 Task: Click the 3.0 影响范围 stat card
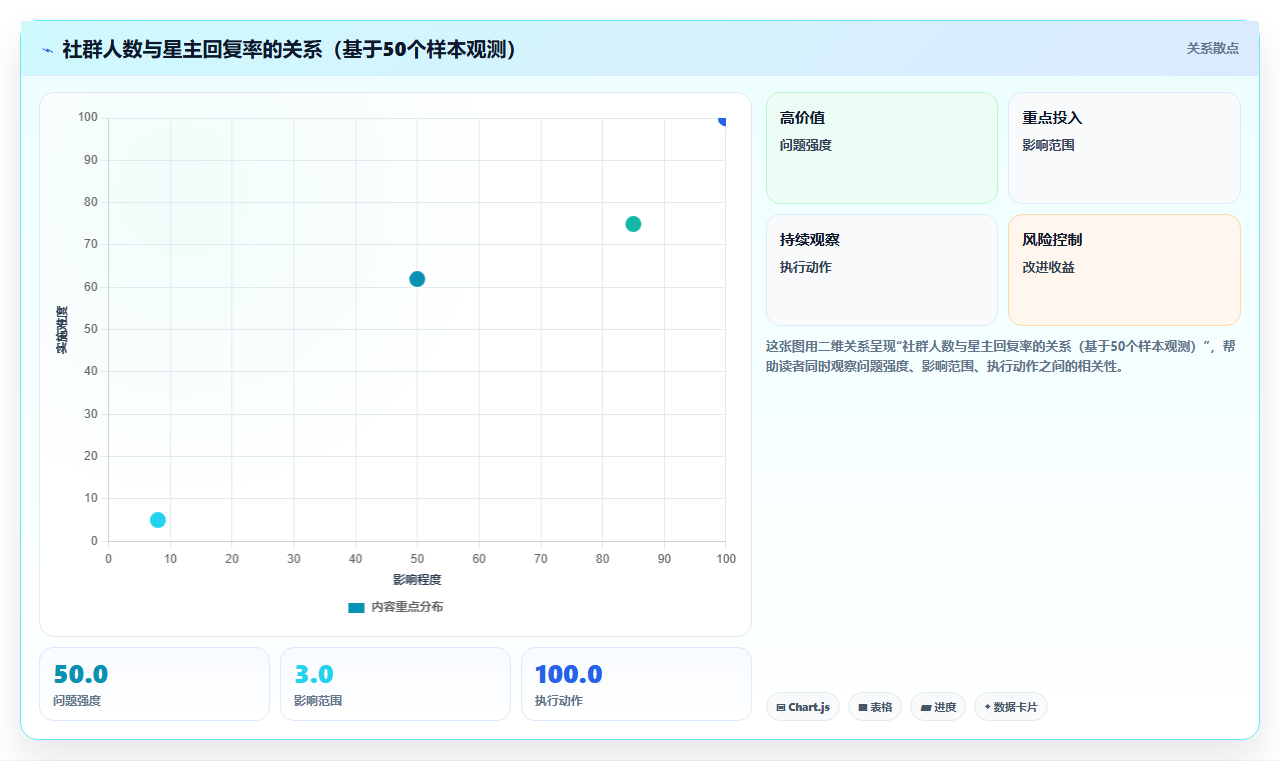[395, 684]
